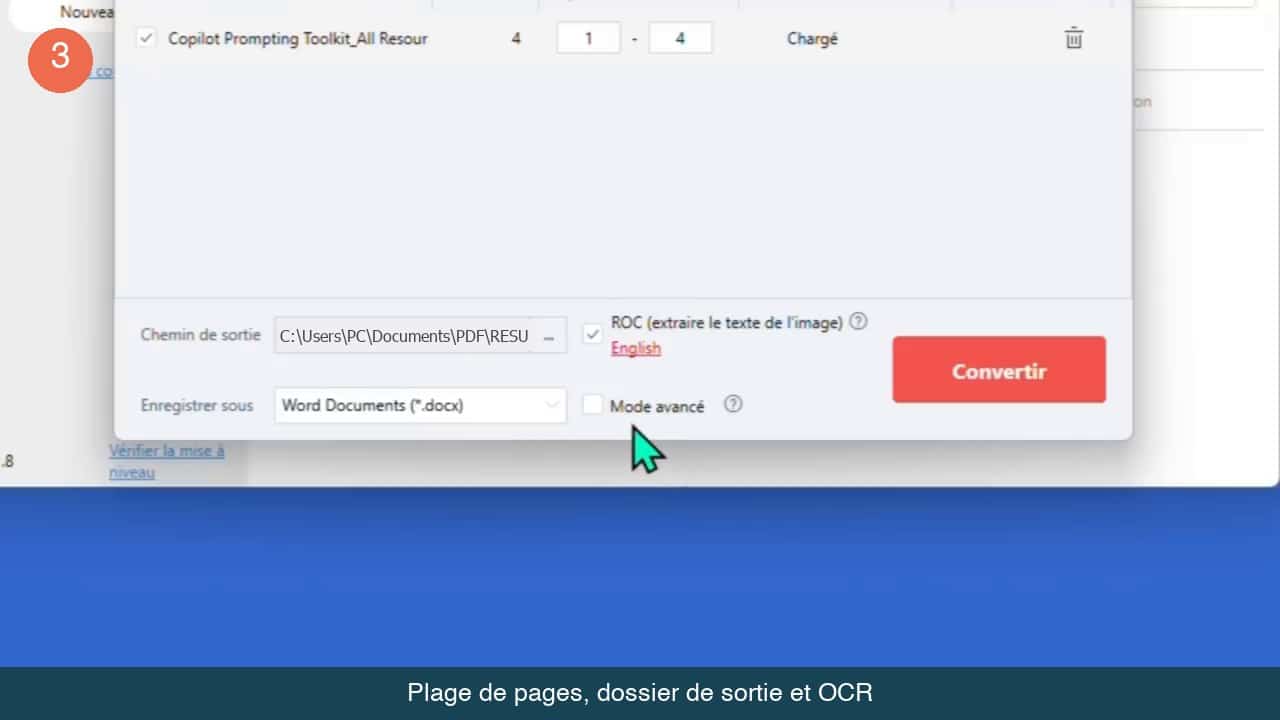
Task: Click the Convertir button
Action: click(999, 370)
